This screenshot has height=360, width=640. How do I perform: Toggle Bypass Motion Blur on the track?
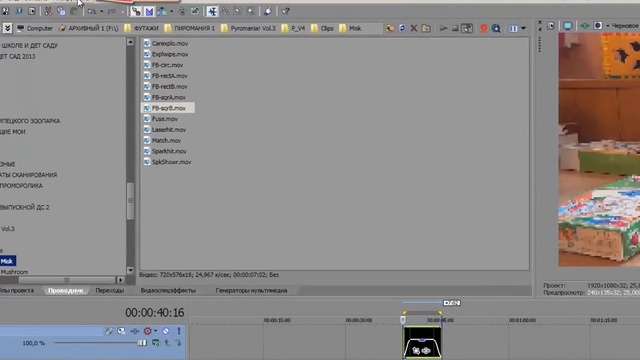pyautogui.click(x=109, y=331)
